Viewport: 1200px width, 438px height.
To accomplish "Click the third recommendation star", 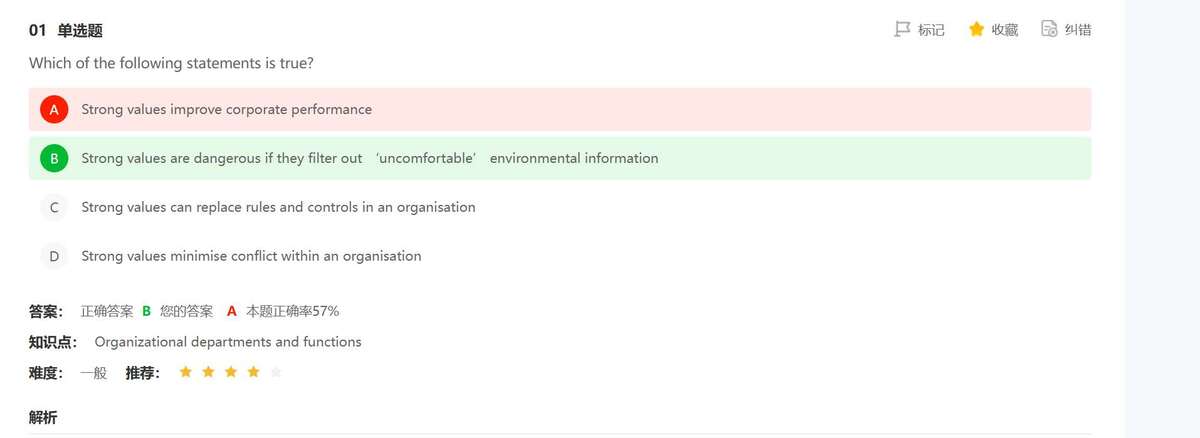I will pos(231,372).
